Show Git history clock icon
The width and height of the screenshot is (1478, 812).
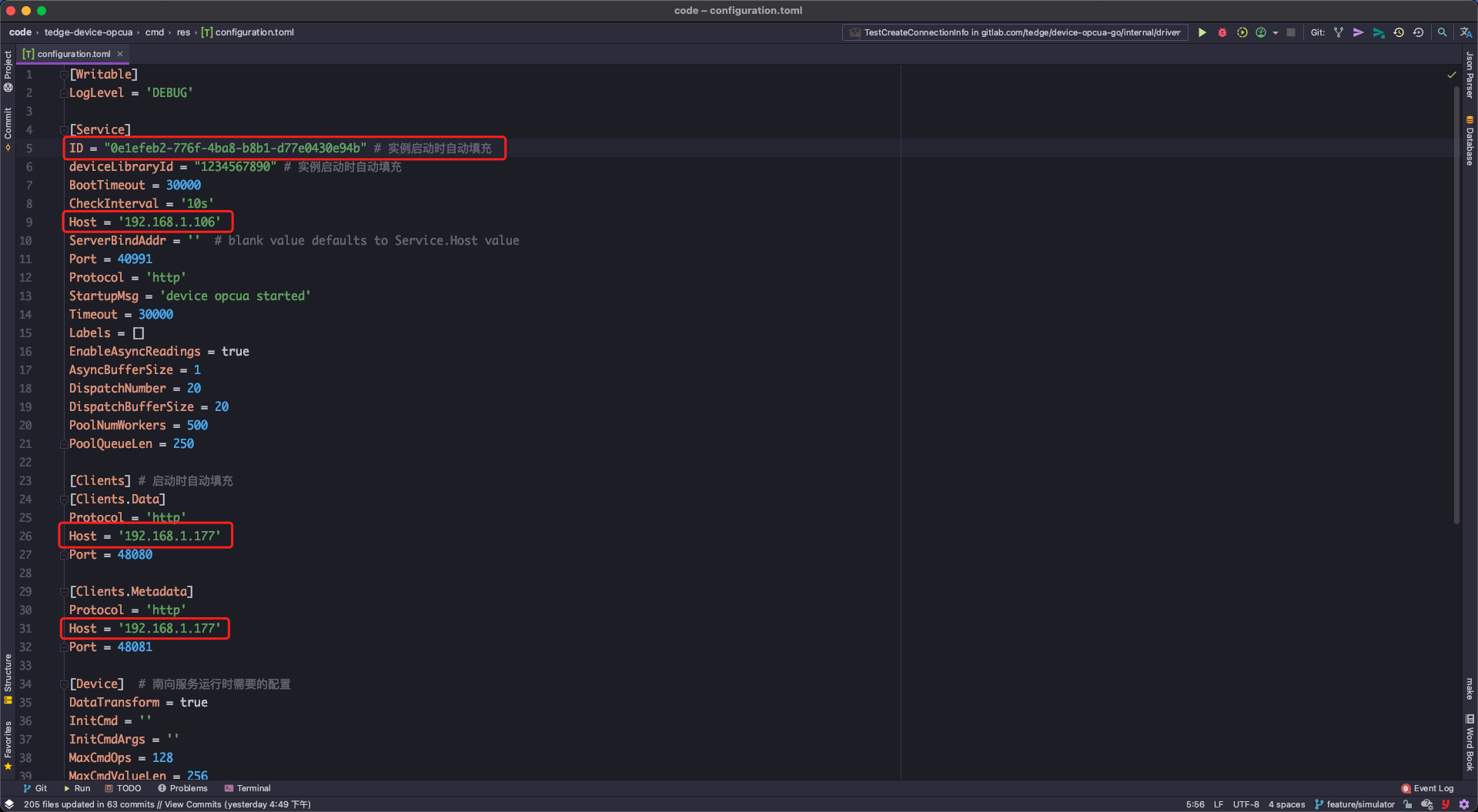tap(1399, 32)
